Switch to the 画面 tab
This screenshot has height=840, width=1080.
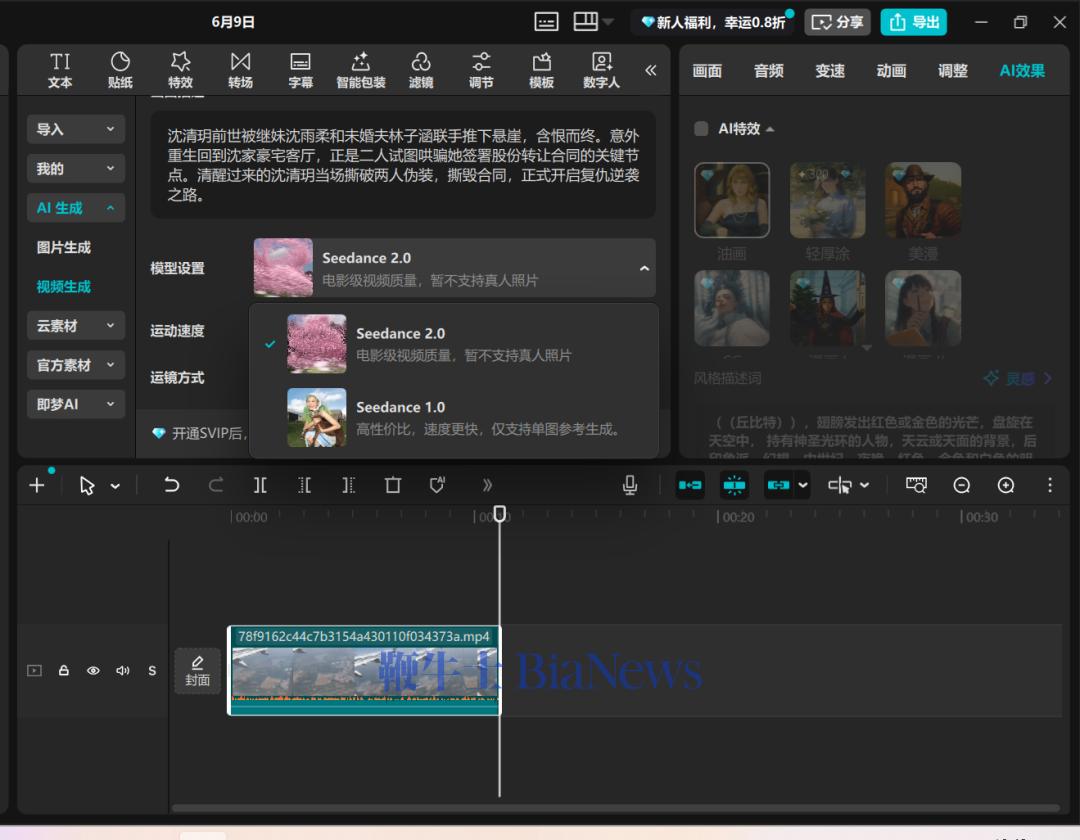pyautogui.click(x=707, y=70)
